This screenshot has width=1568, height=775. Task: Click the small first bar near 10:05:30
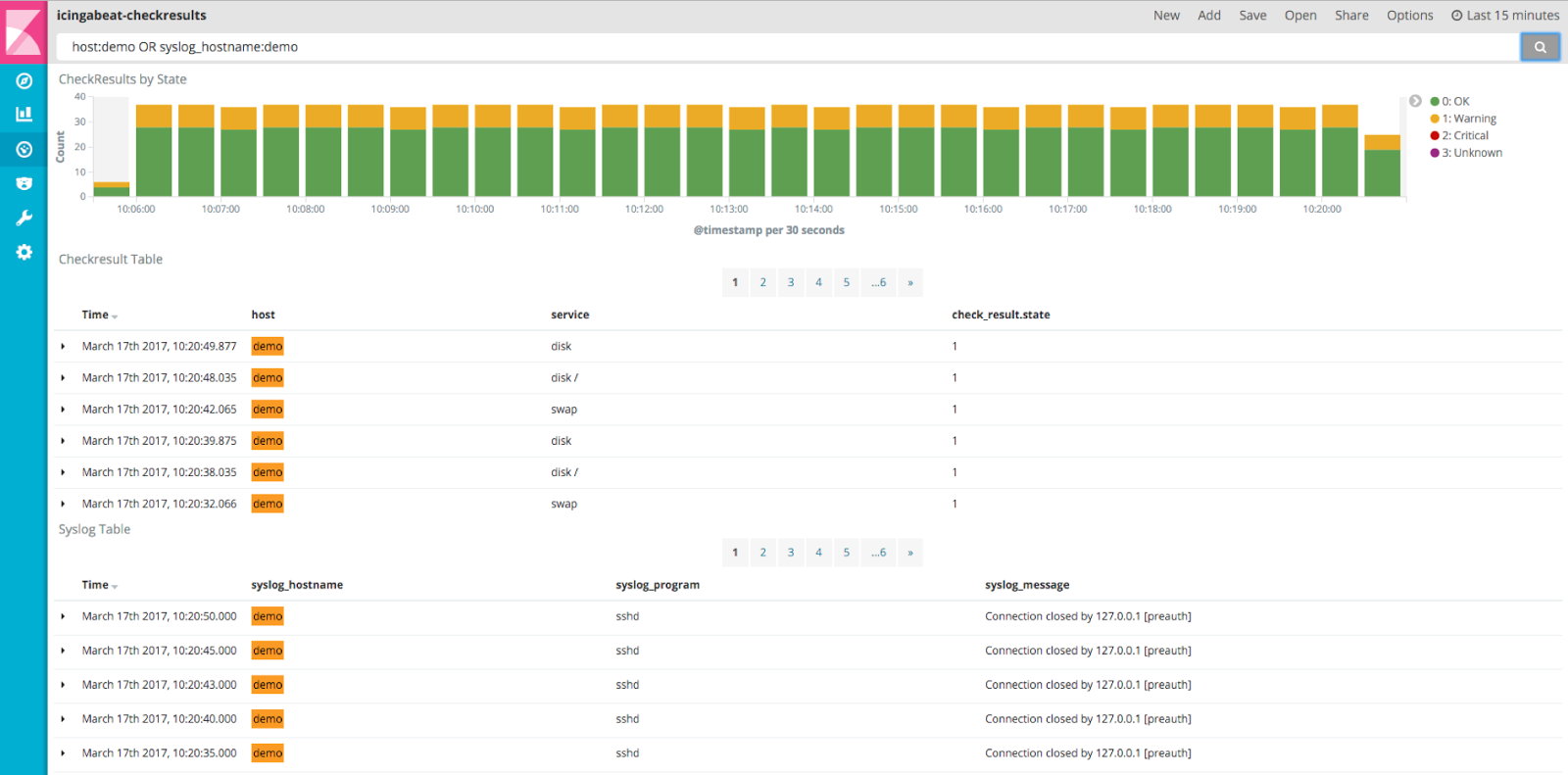pos(111,189)
